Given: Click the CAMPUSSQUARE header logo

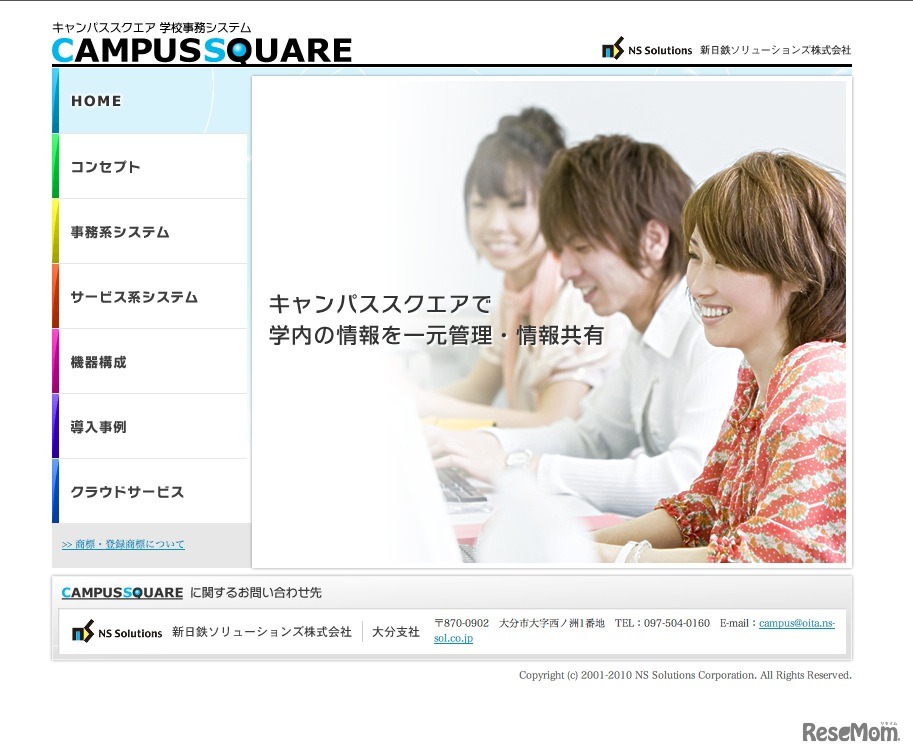Looking at the screenshot, I should pyautogui.click(x=201, y=49).
